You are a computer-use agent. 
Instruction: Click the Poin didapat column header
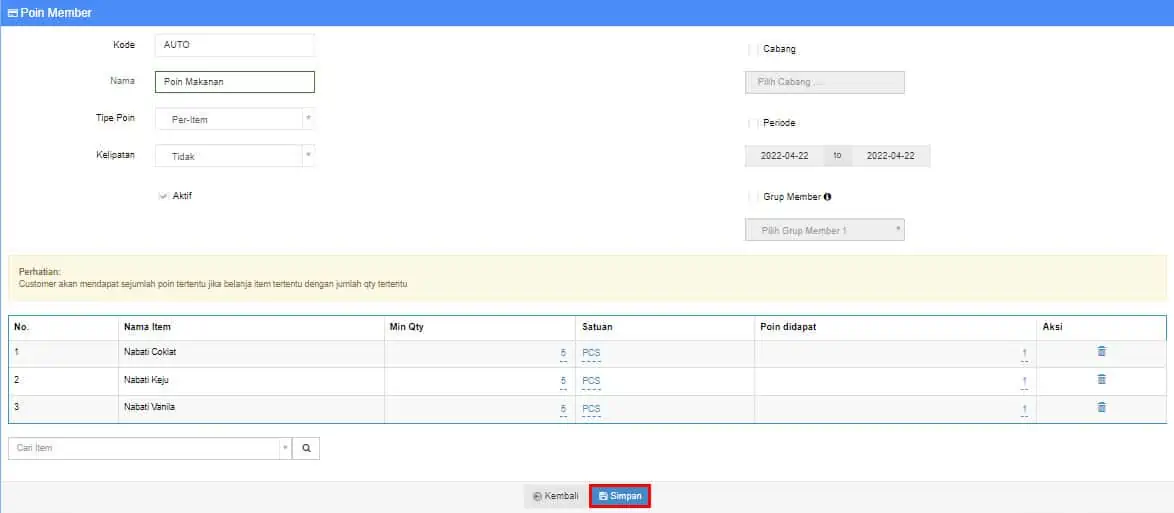[788, 327]
